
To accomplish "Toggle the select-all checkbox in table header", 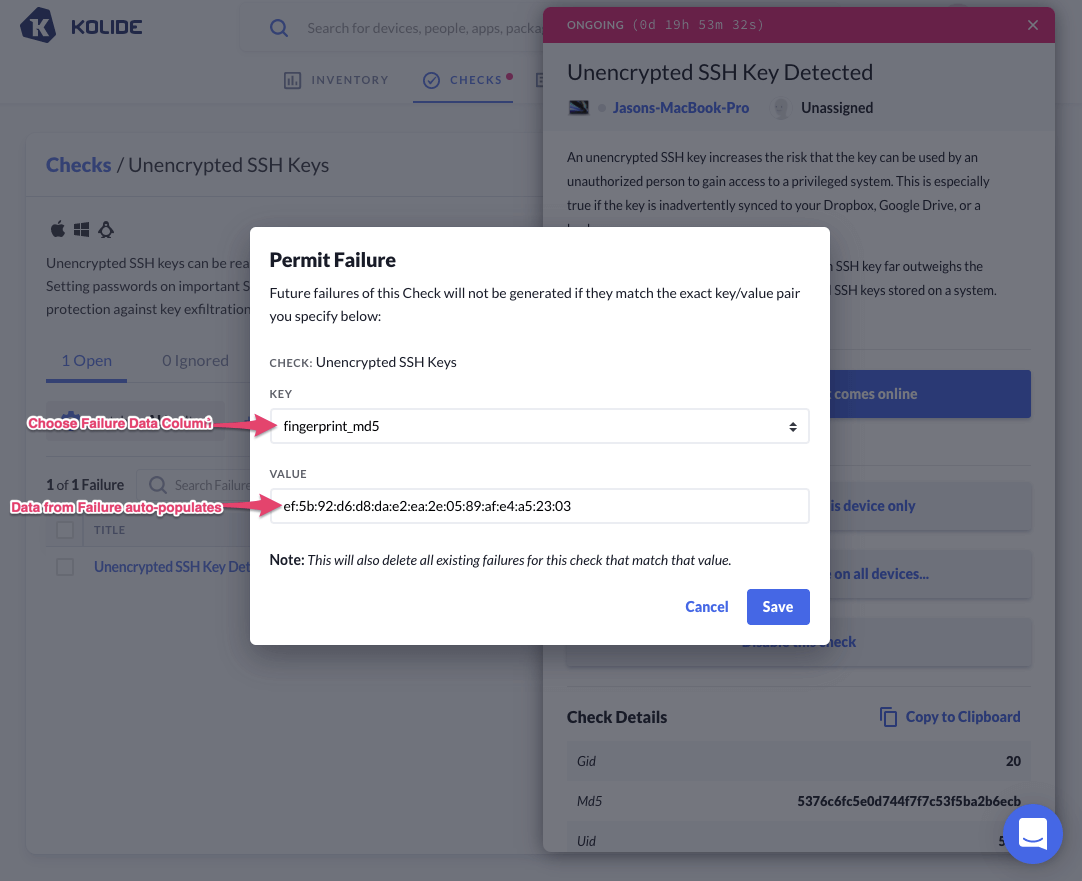I will click(65, 530).
